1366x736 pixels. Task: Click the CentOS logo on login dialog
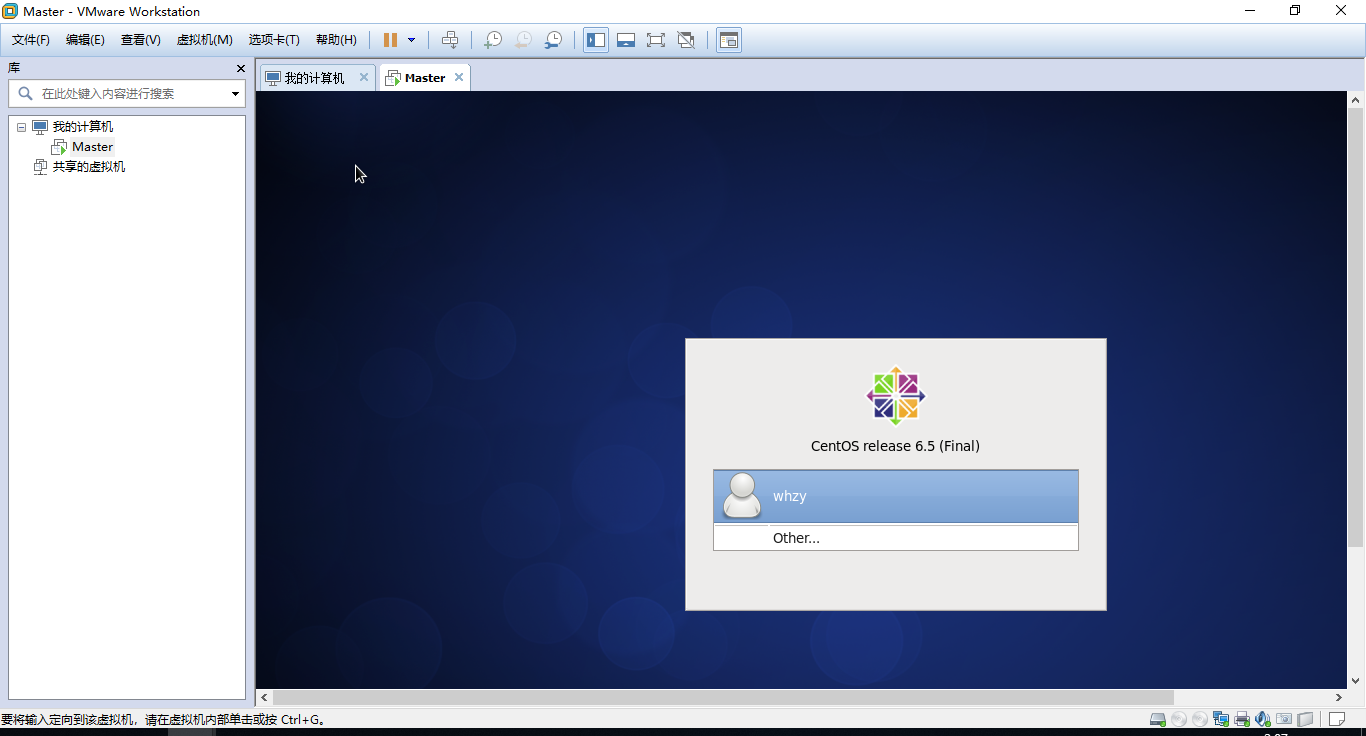[896, 396]
